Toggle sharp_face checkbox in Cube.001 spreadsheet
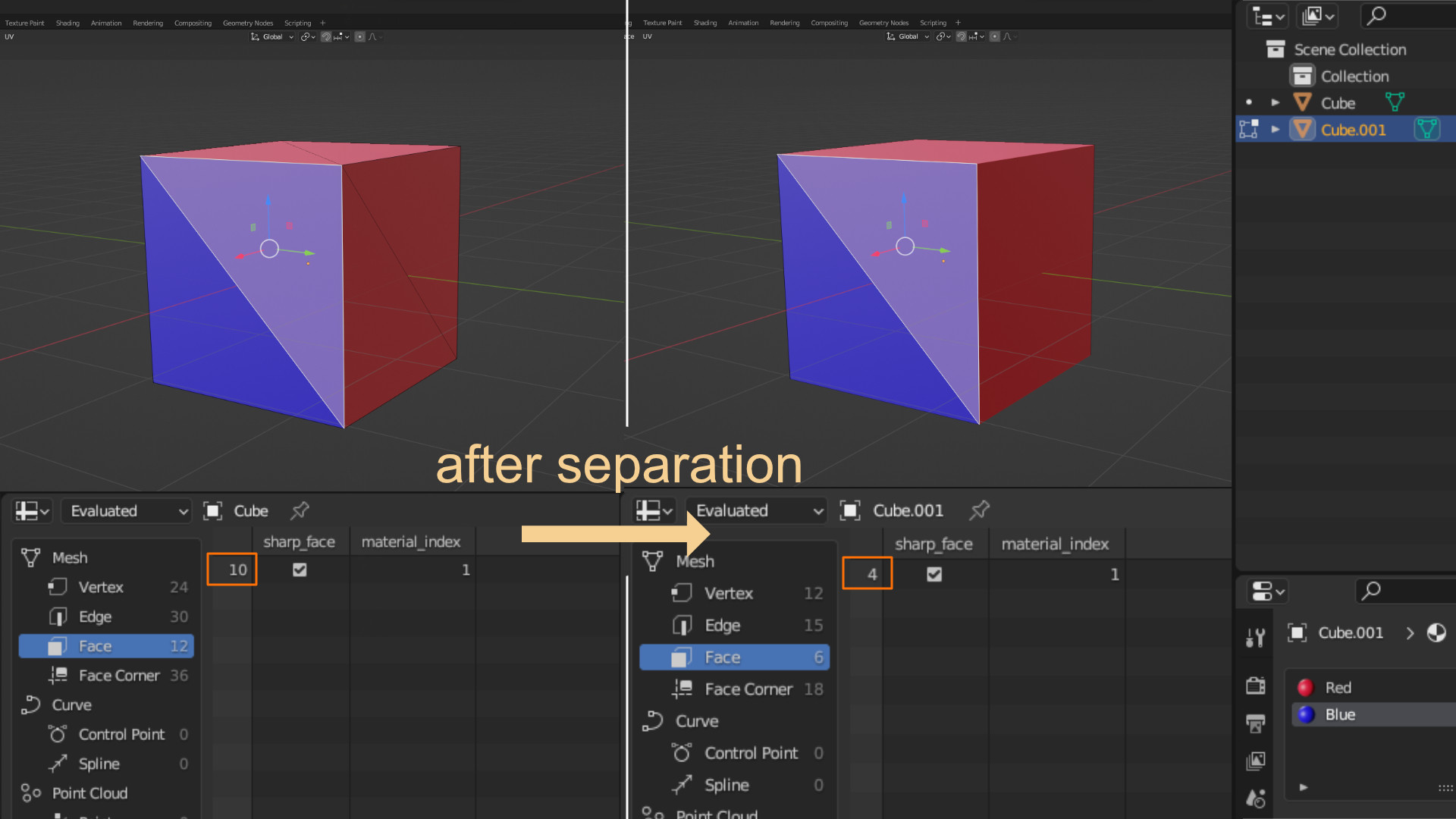 click(x=934, y=575)
